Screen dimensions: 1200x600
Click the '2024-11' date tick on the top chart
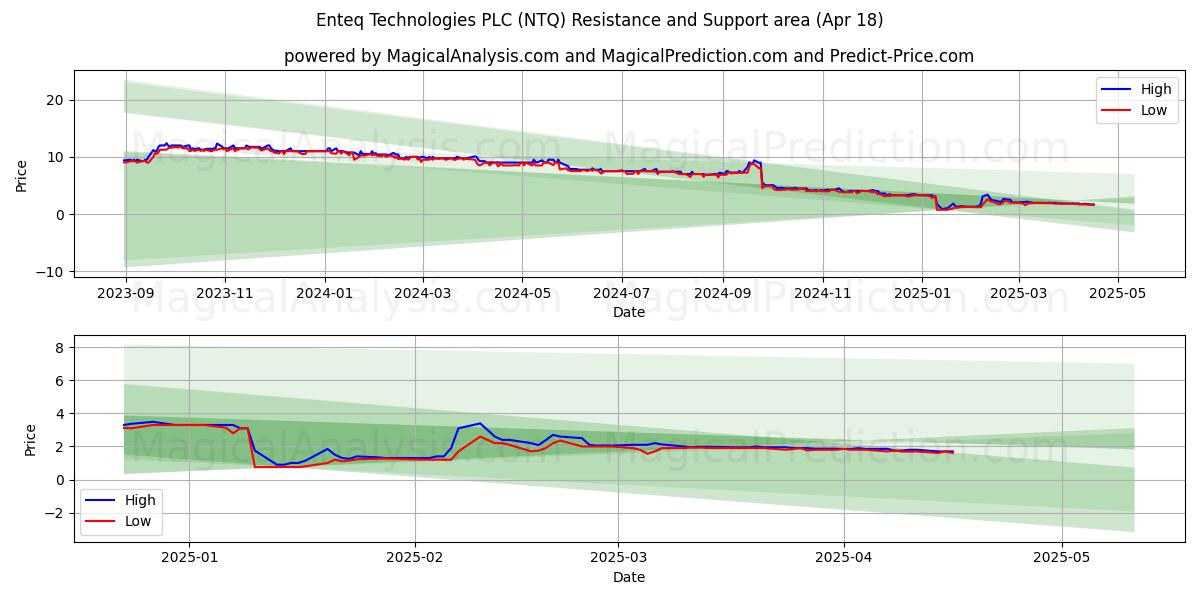[x=822, y=295]
